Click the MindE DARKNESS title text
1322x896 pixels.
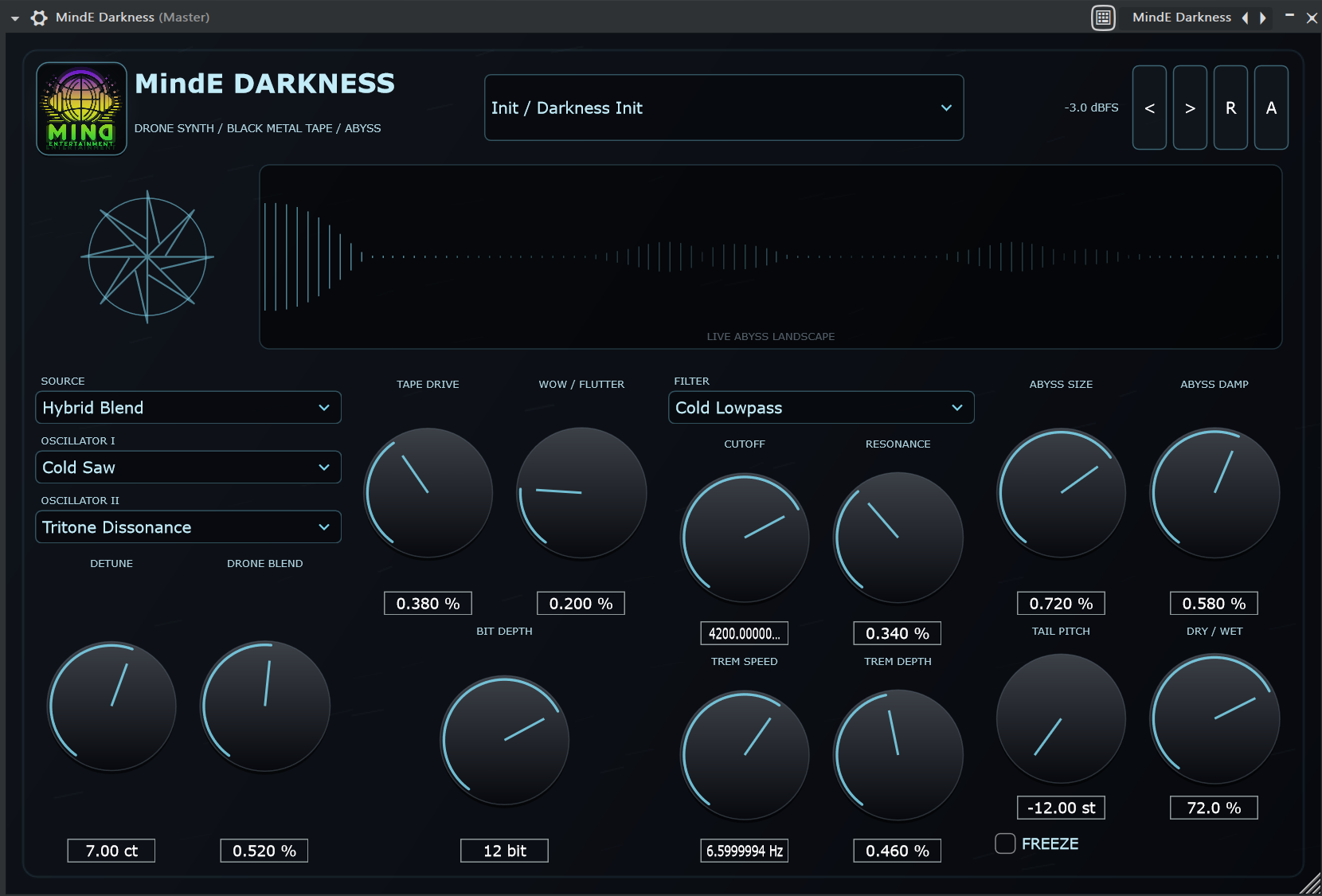coord(264,84)
